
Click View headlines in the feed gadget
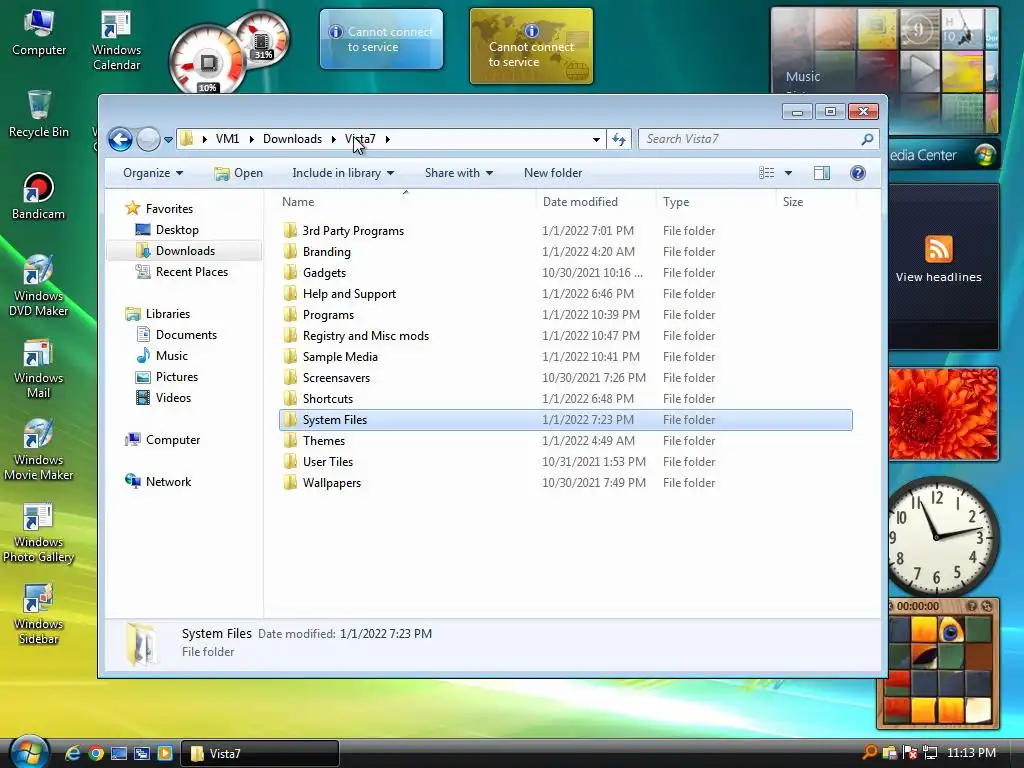[938, 277]
